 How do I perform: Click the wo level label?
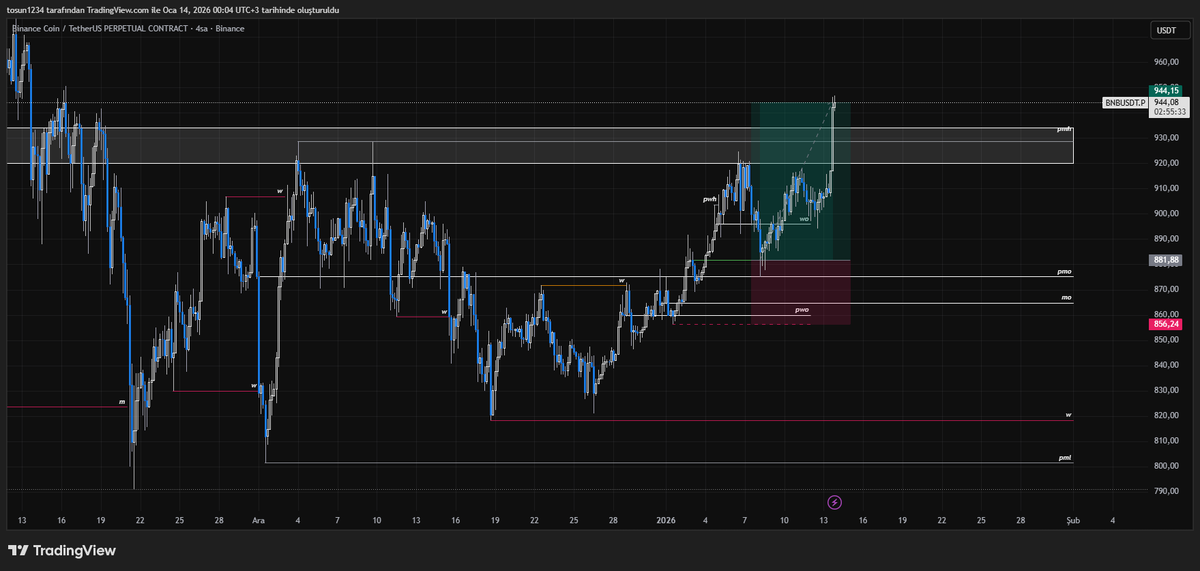tap(804, 218)
